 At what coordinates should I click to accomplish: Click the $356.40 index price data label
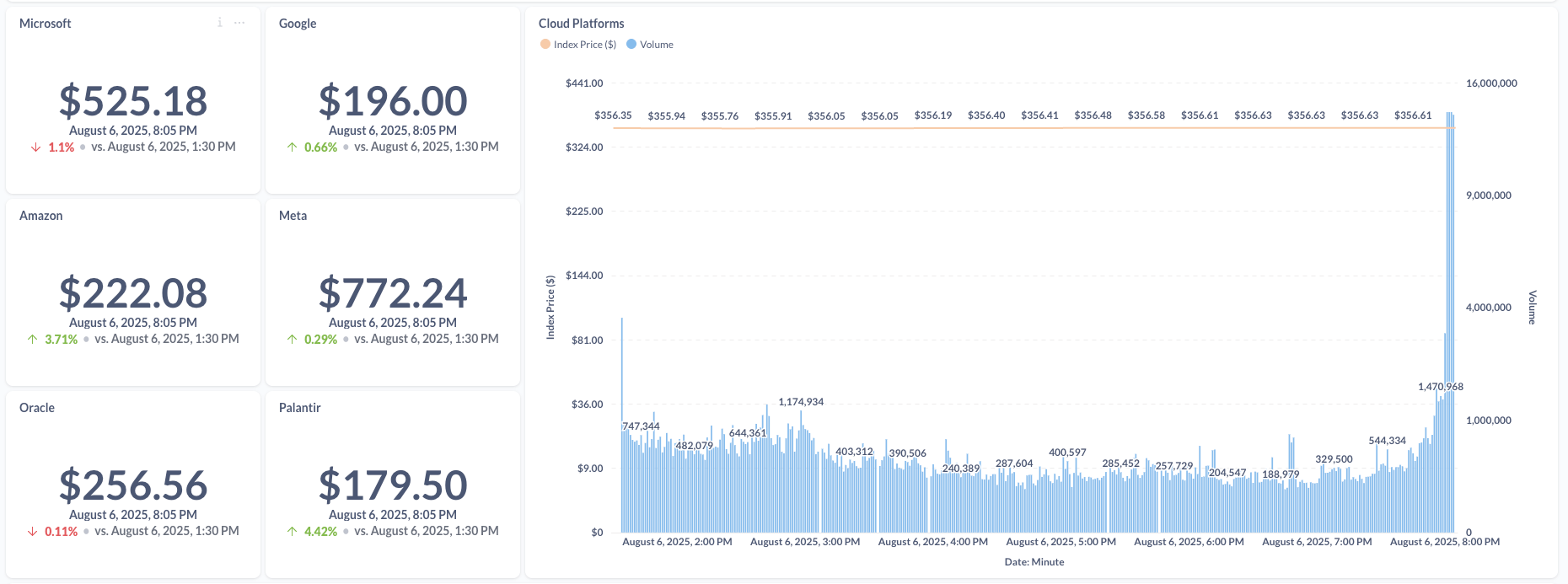click(986, 115)
